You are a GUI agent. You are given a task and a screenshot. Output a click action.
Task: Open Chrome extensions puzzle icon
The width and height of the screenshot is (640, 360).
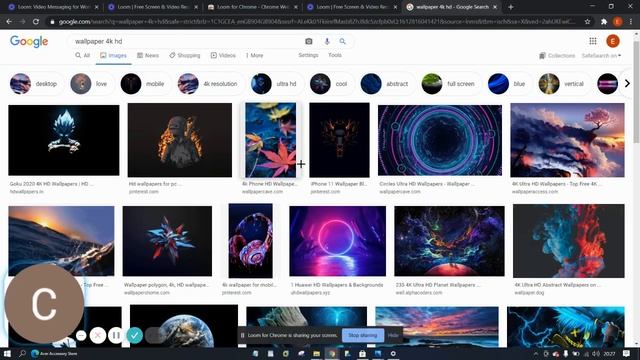604,22
